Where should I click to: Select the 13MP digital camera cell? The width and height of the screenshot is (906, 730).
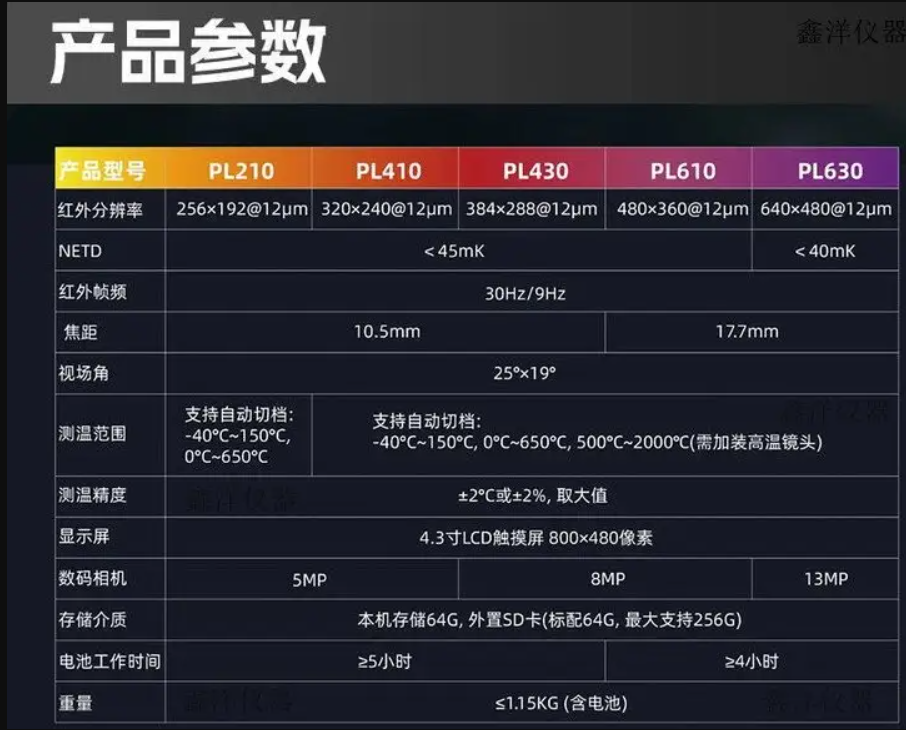pos(825,579)
